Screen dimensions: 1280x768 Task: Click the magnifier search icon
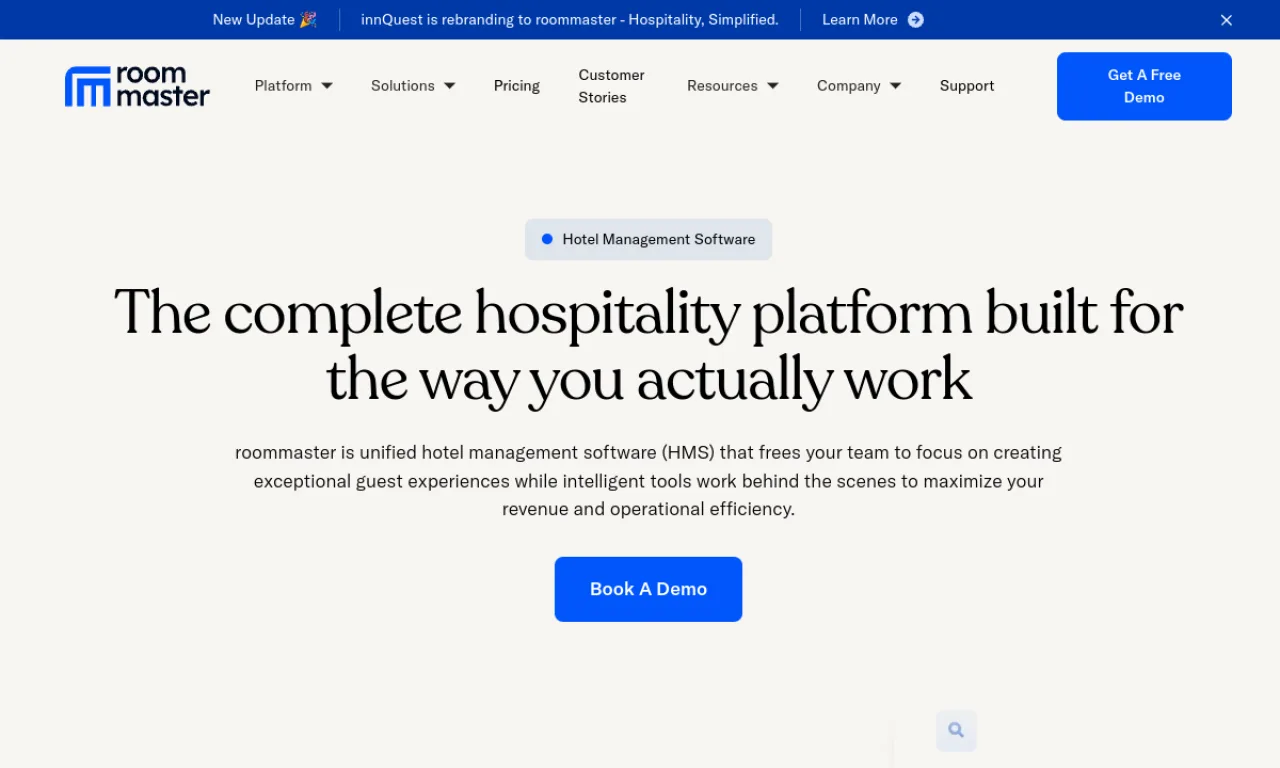[x=956, y=730]
